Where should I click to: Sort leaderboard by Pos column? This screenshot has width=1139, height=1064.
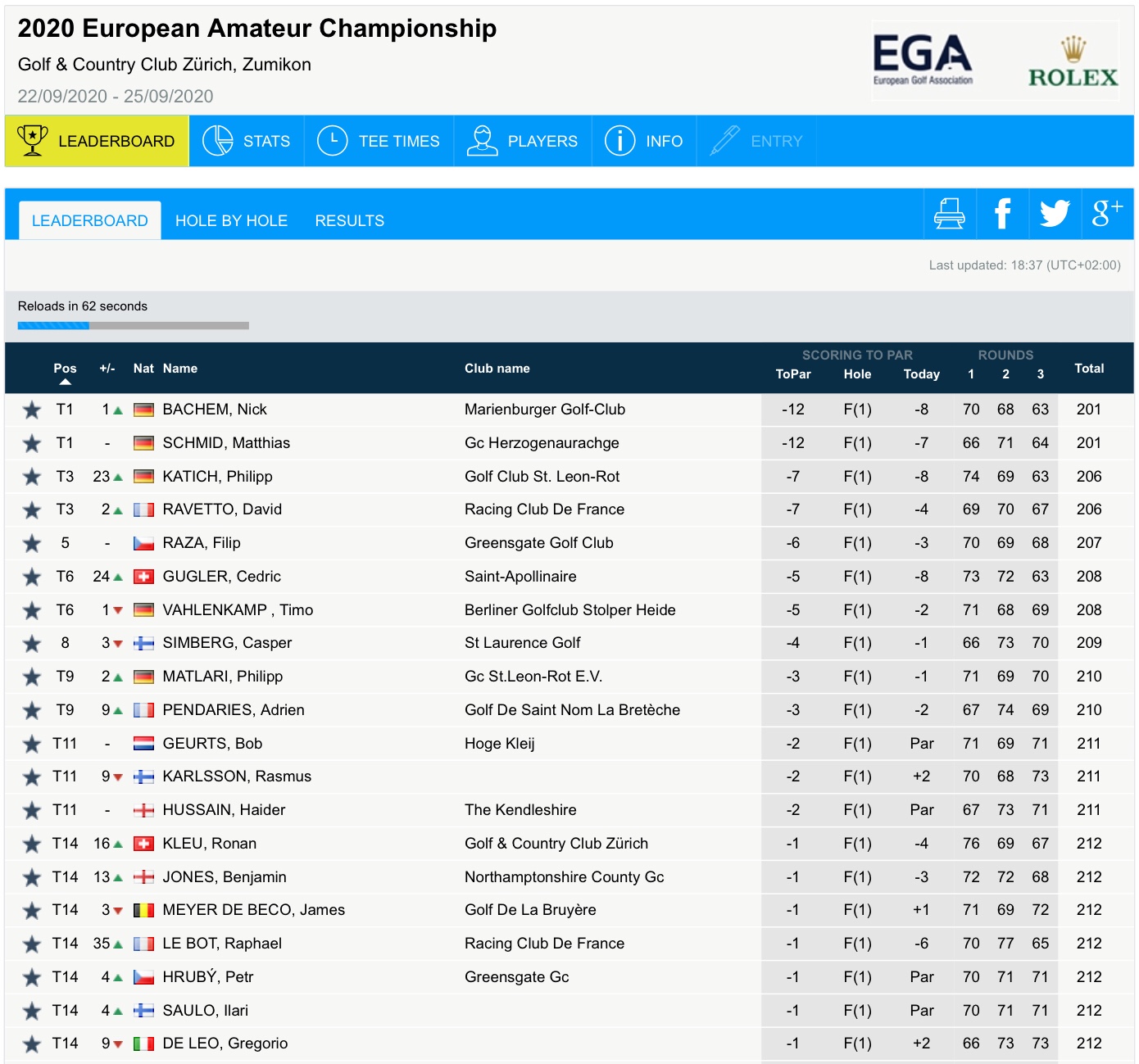pos(65,369)
